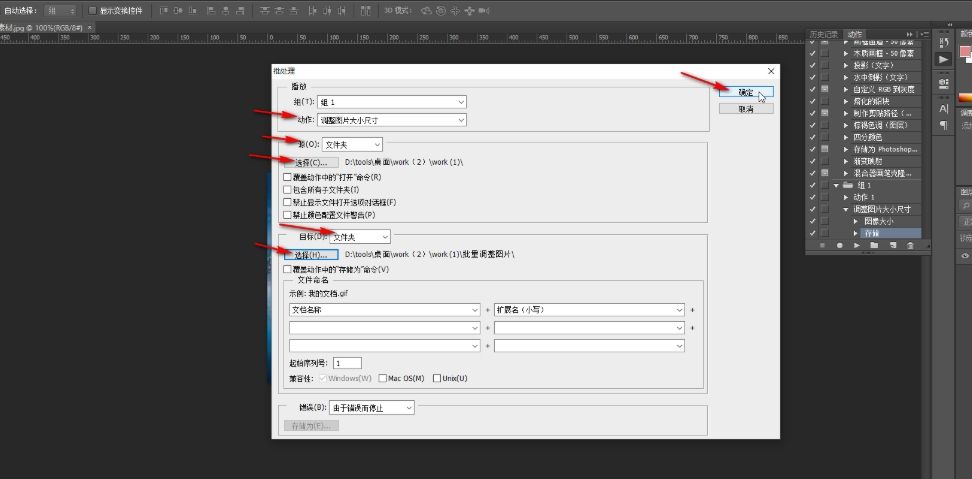Open 自动选择 dropdown in options bar

(x=60, y=11)
